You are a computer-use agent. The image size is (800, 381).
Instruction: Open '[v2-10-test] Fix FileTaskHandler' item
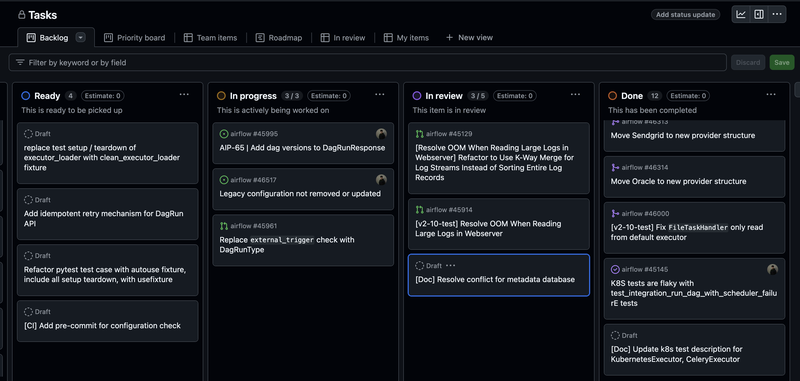point(687,232)
